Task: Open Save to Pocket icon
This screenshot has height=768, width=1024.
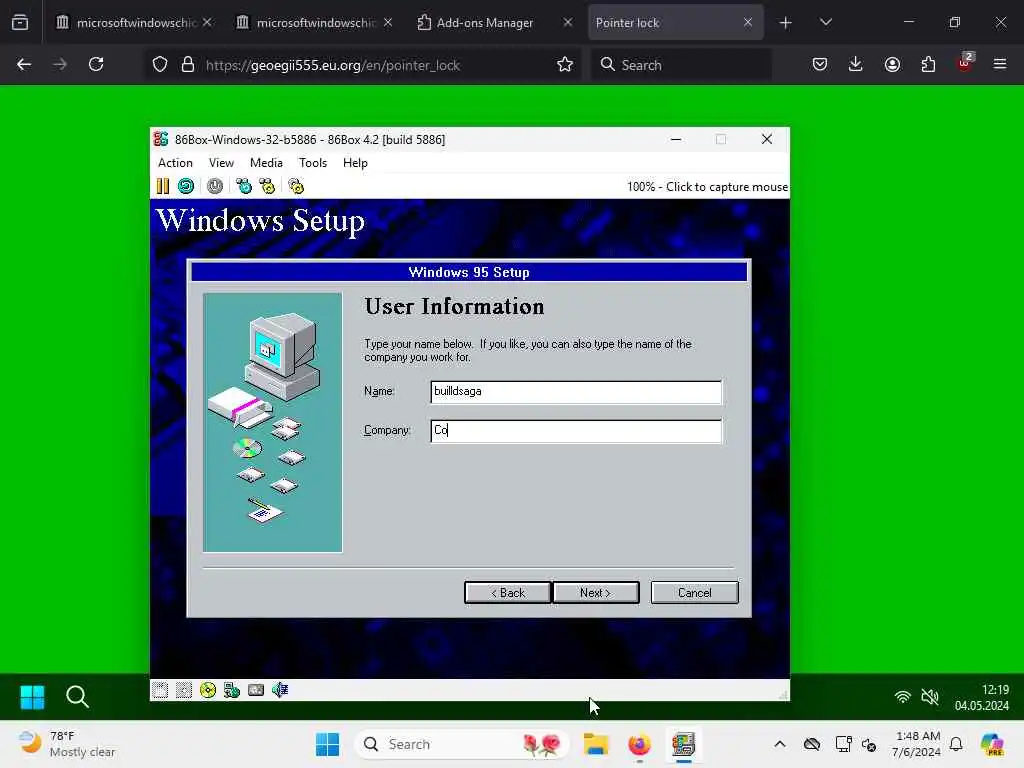Action: pyautogui.click(x=820, y=64)
